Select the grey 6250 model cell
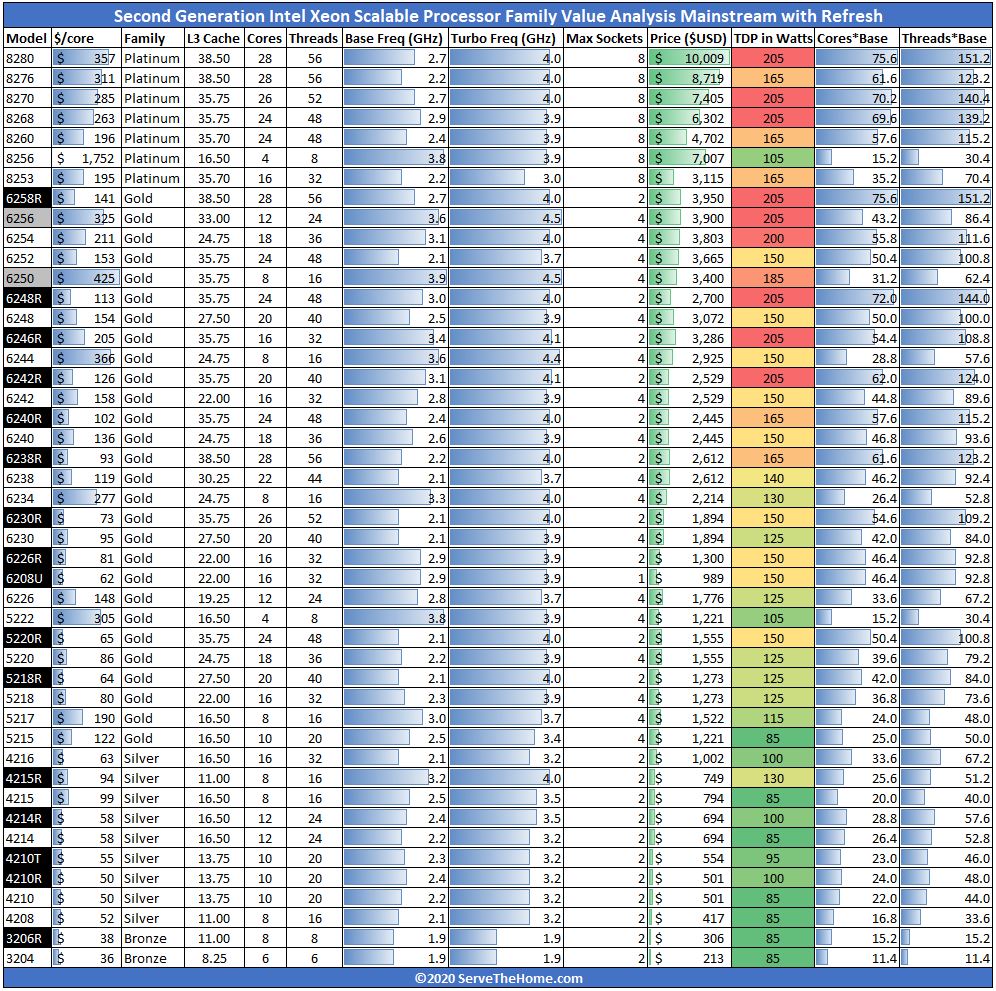Viewport: 996px width, 991px height. [x=27, y=278]
